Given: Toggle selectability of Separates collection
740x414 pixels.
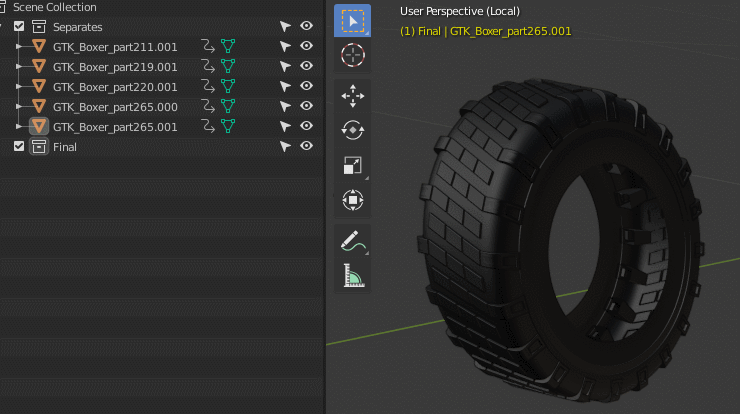Looking at the screenshot, I should [285, 26].
